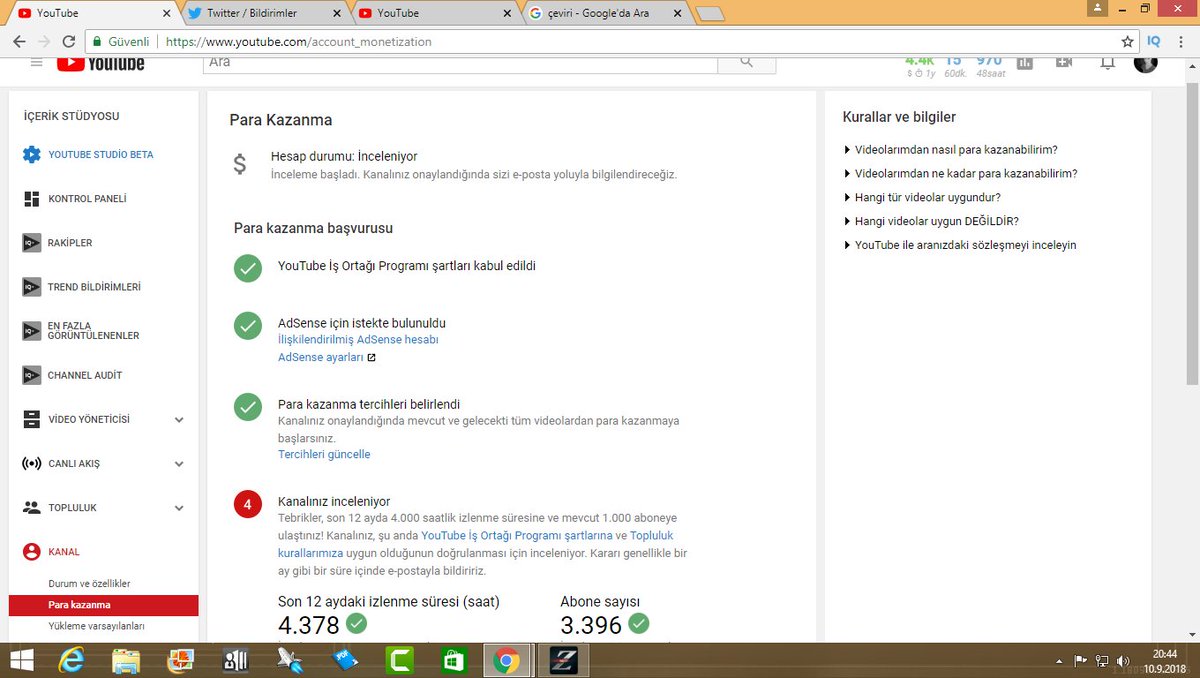Viewport: 1200px width, 678px height.
Task: Switch to the çeviri Google search tab
Action: (606, 13)
